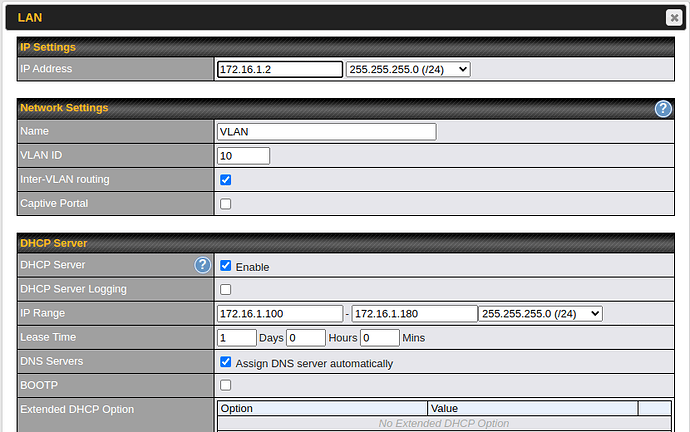Screen dimensions: 690x432
Task: Close the LAN dialog window
Action: coord(674,17)
